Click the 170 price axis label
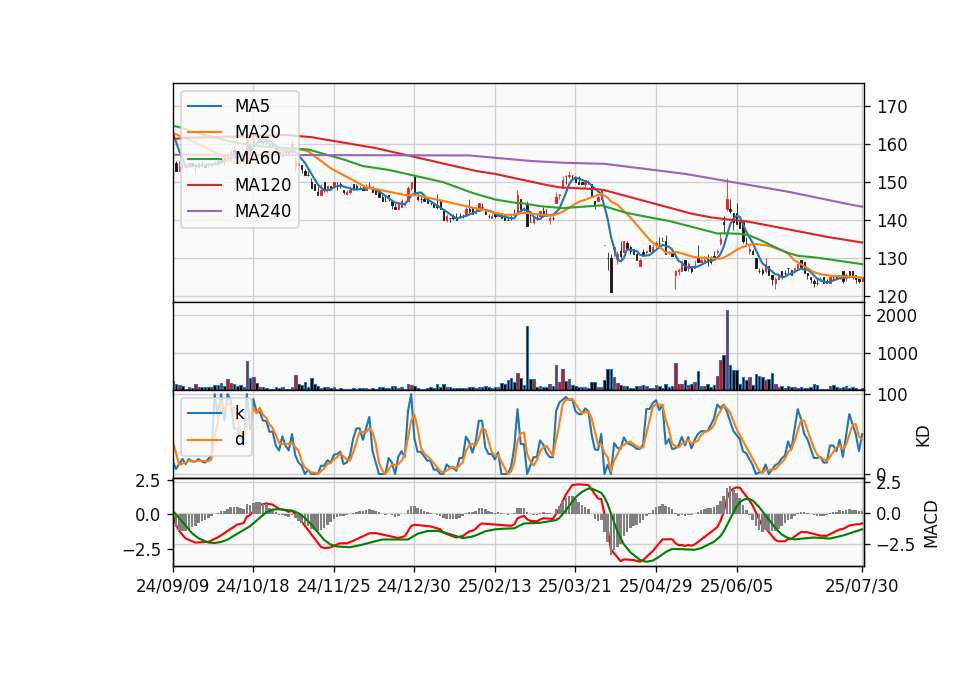 [x=892, y=107]
